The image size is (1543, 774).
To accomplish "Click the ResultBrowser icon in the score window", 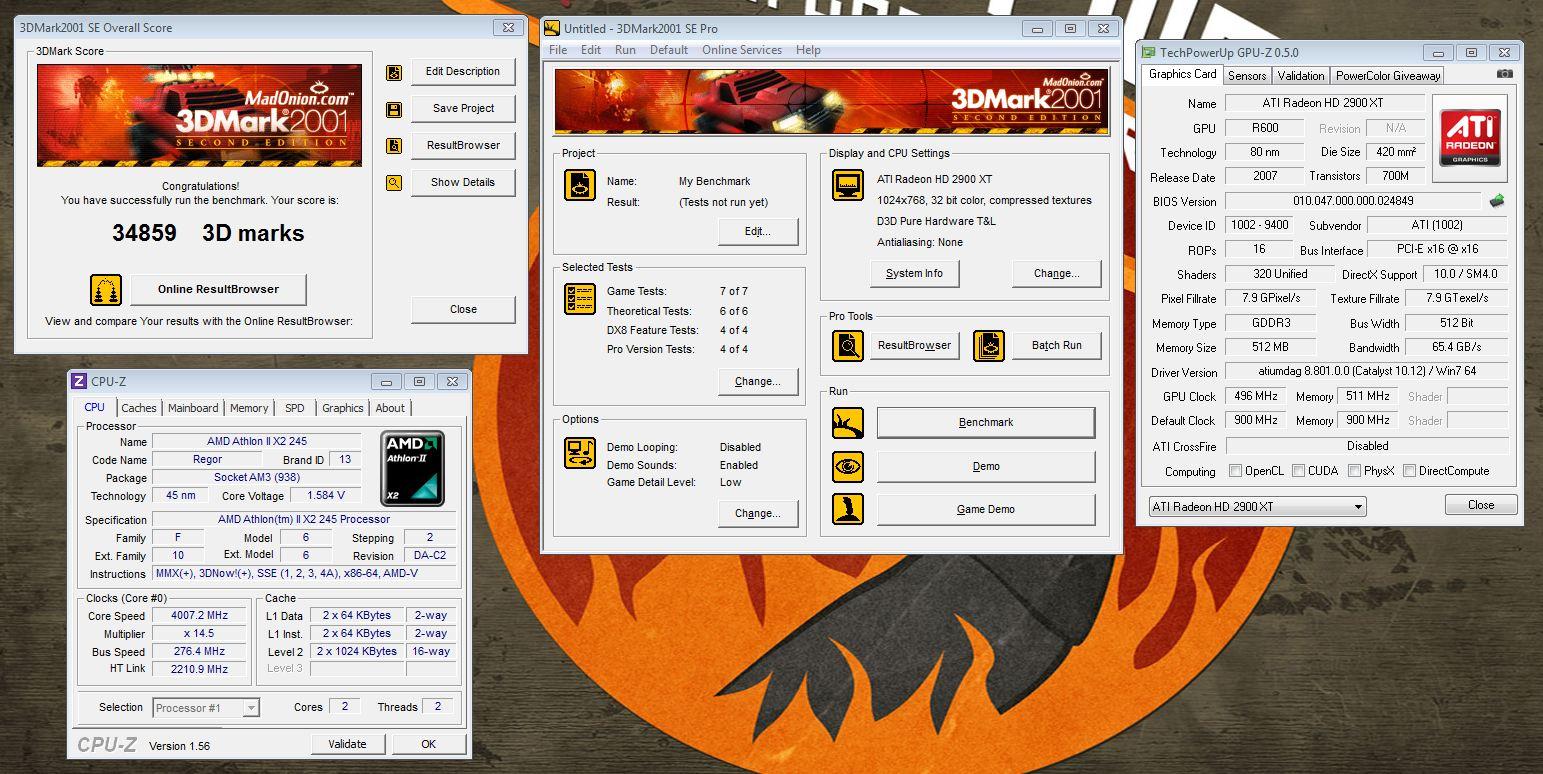I will pos(394,146).
